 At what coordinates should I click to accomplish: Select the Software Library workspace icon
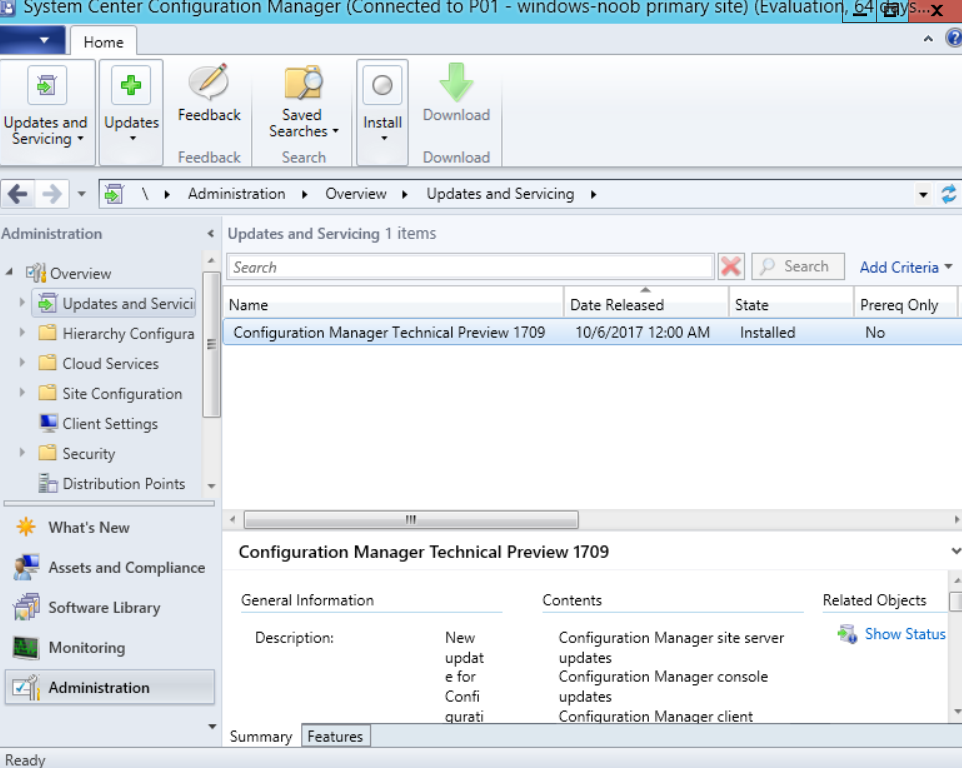pyautogui.click(x=26, y=607)
